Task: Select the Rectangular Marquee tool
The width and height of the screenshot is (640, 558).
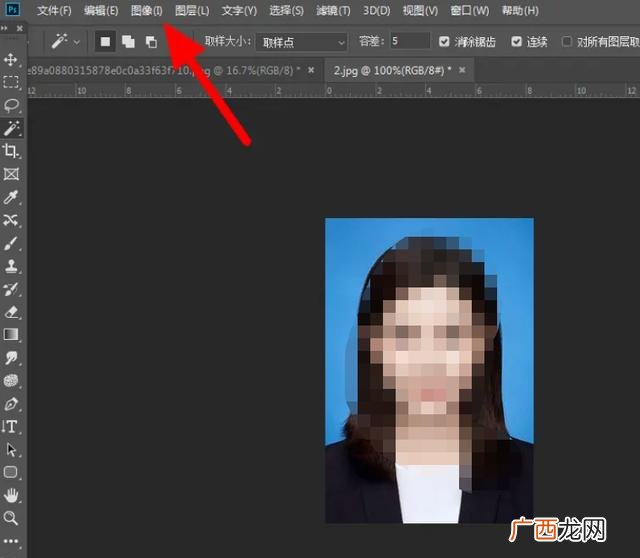Action: pyautogui.click(x=11, y=82)
